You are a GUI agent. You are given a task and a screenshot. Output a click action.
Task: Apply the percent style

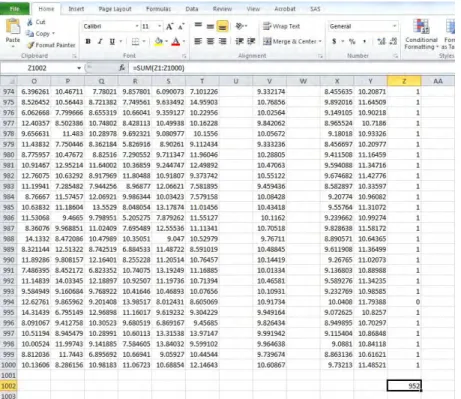pos(352,41)
